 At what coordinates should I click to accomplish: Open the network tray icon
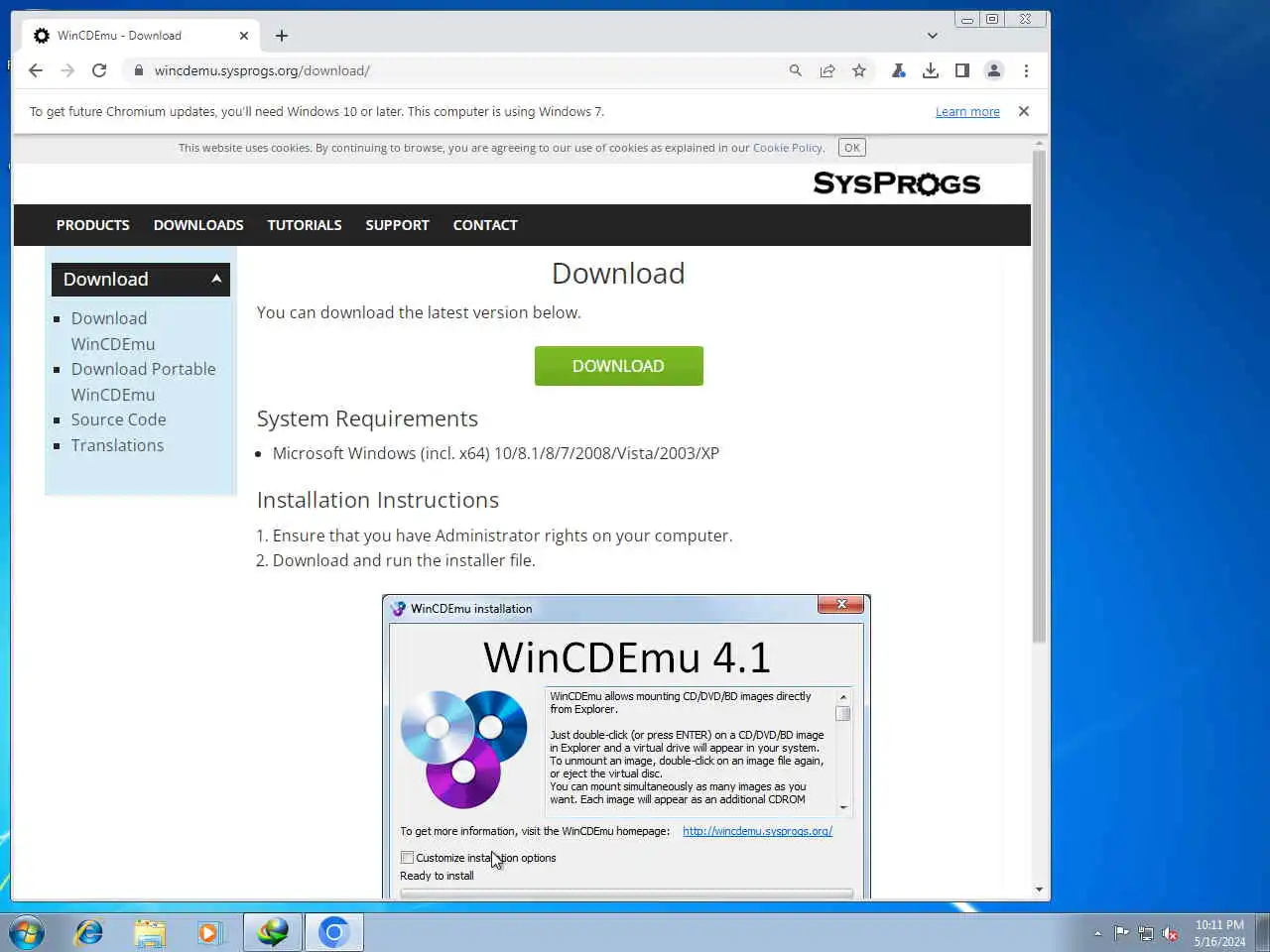(x=1146, y=933)
